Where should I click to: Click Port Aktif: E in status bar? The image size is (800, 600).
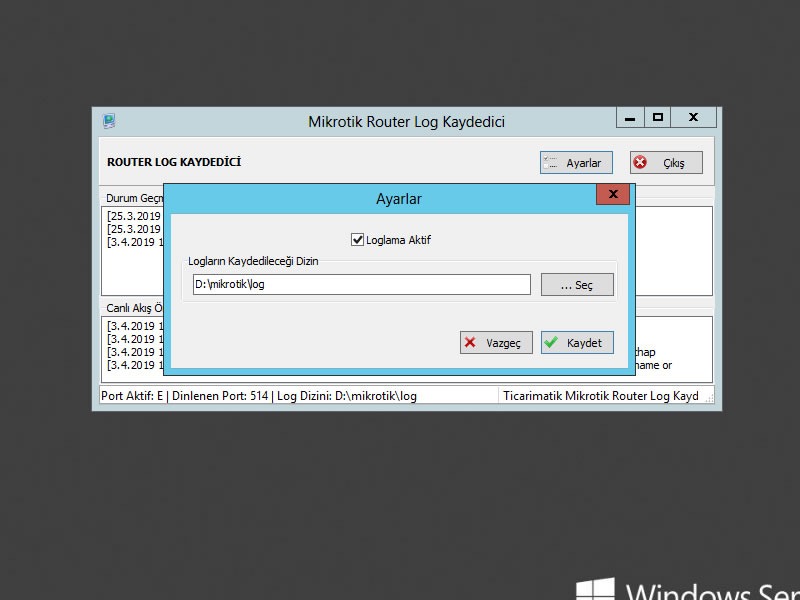tap(133, 396)
